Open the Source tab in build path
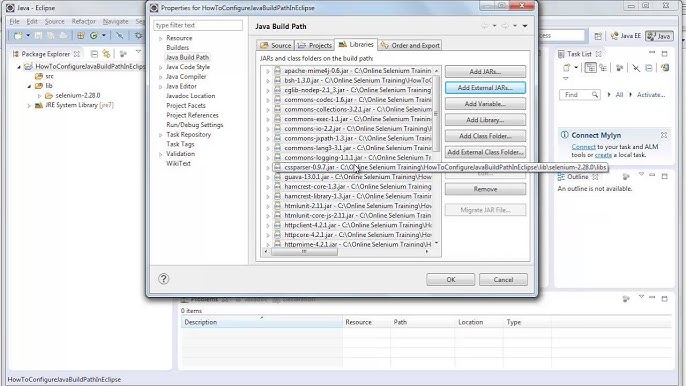This screenshot has height=386, width=686. pos(275,45)
